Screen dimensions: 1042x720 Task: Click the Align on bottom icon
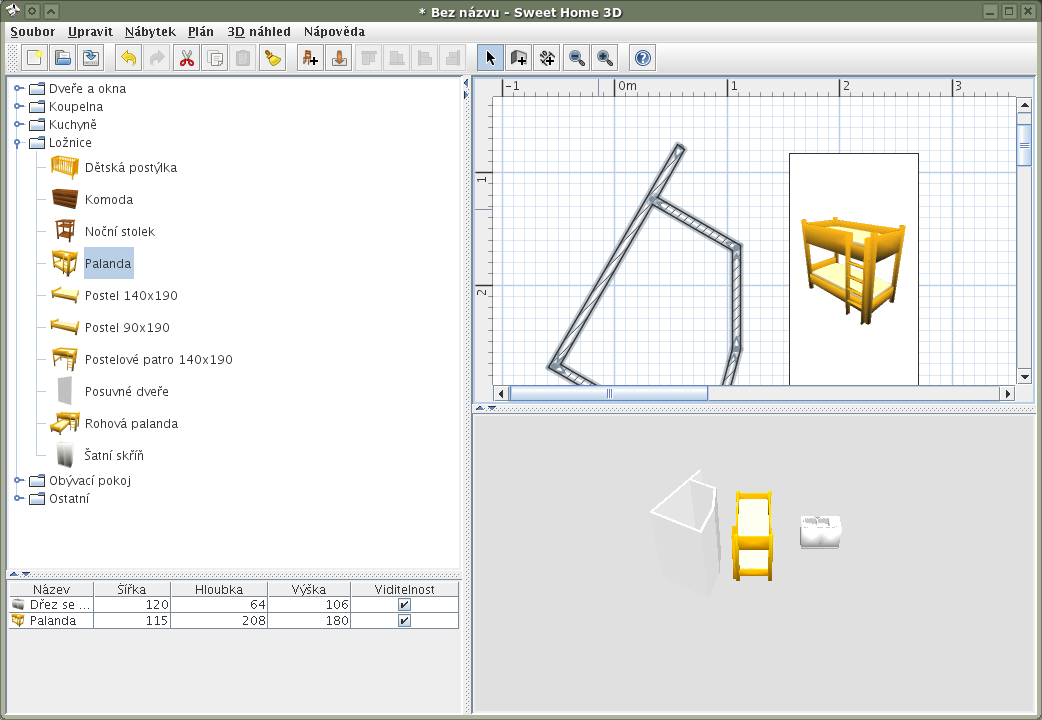pos(396,59)
